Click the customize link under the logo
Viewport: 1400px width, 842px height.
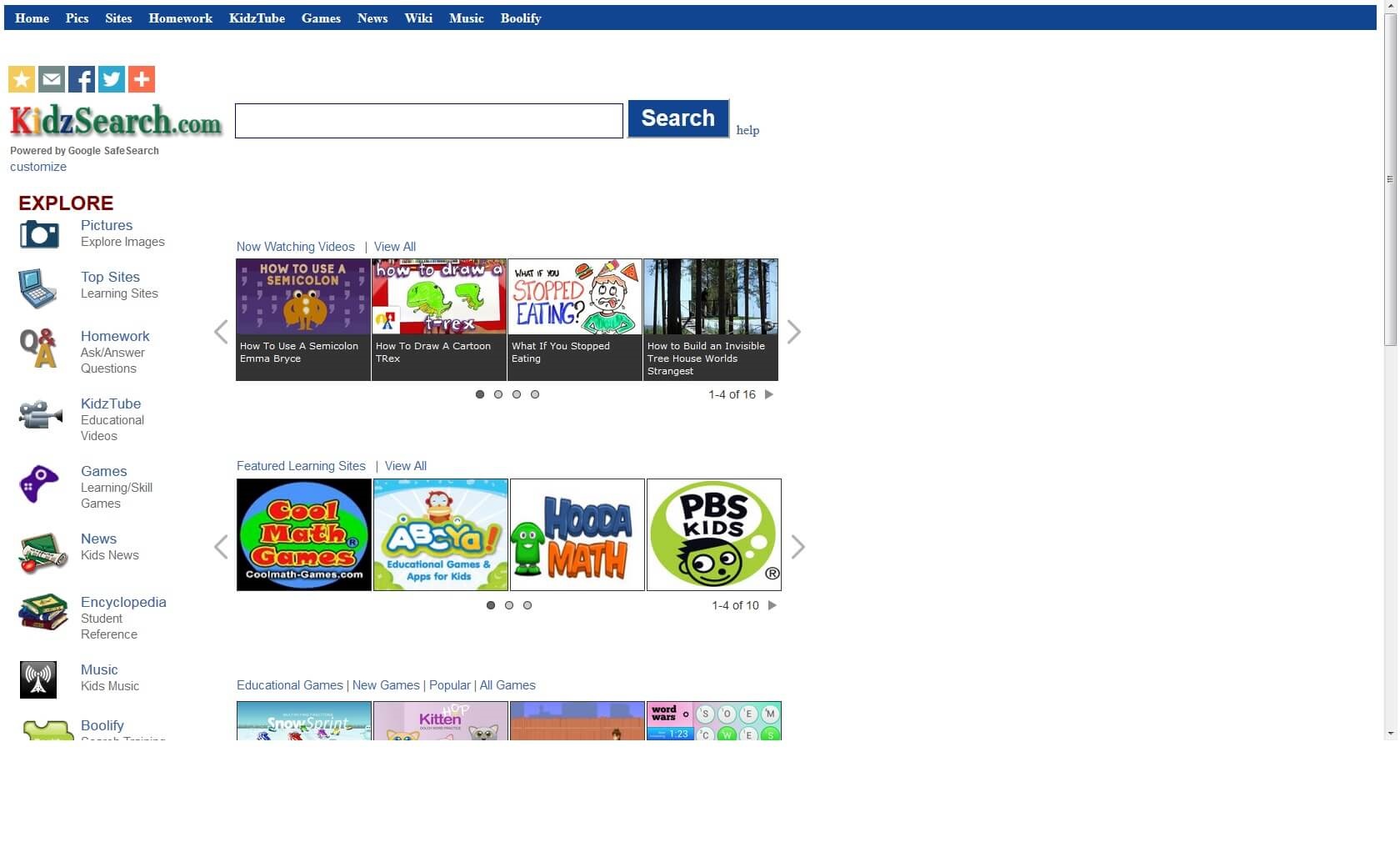[38, 167]
